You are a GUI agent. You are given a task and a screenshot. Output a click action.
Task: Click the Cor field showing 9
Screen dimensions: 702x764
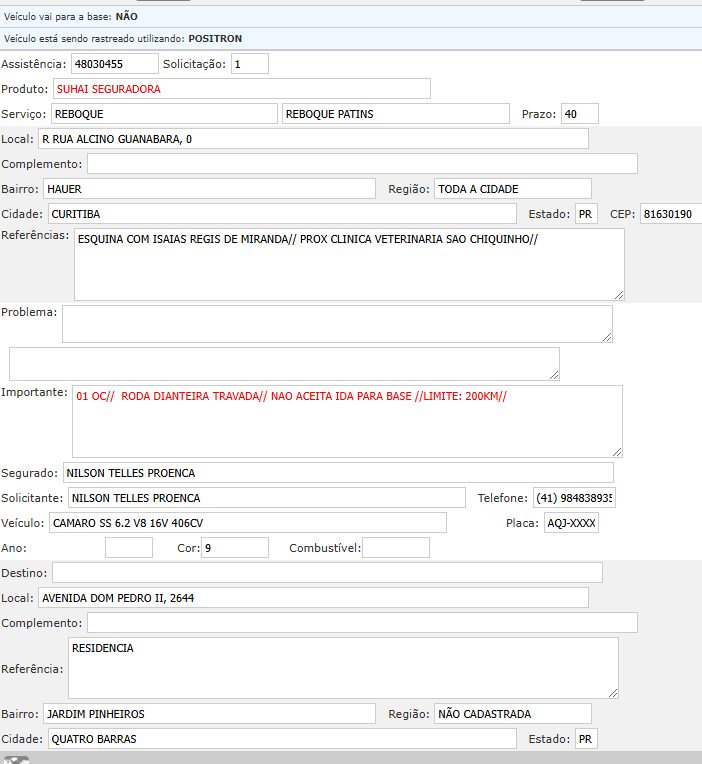tap(235, 548)
